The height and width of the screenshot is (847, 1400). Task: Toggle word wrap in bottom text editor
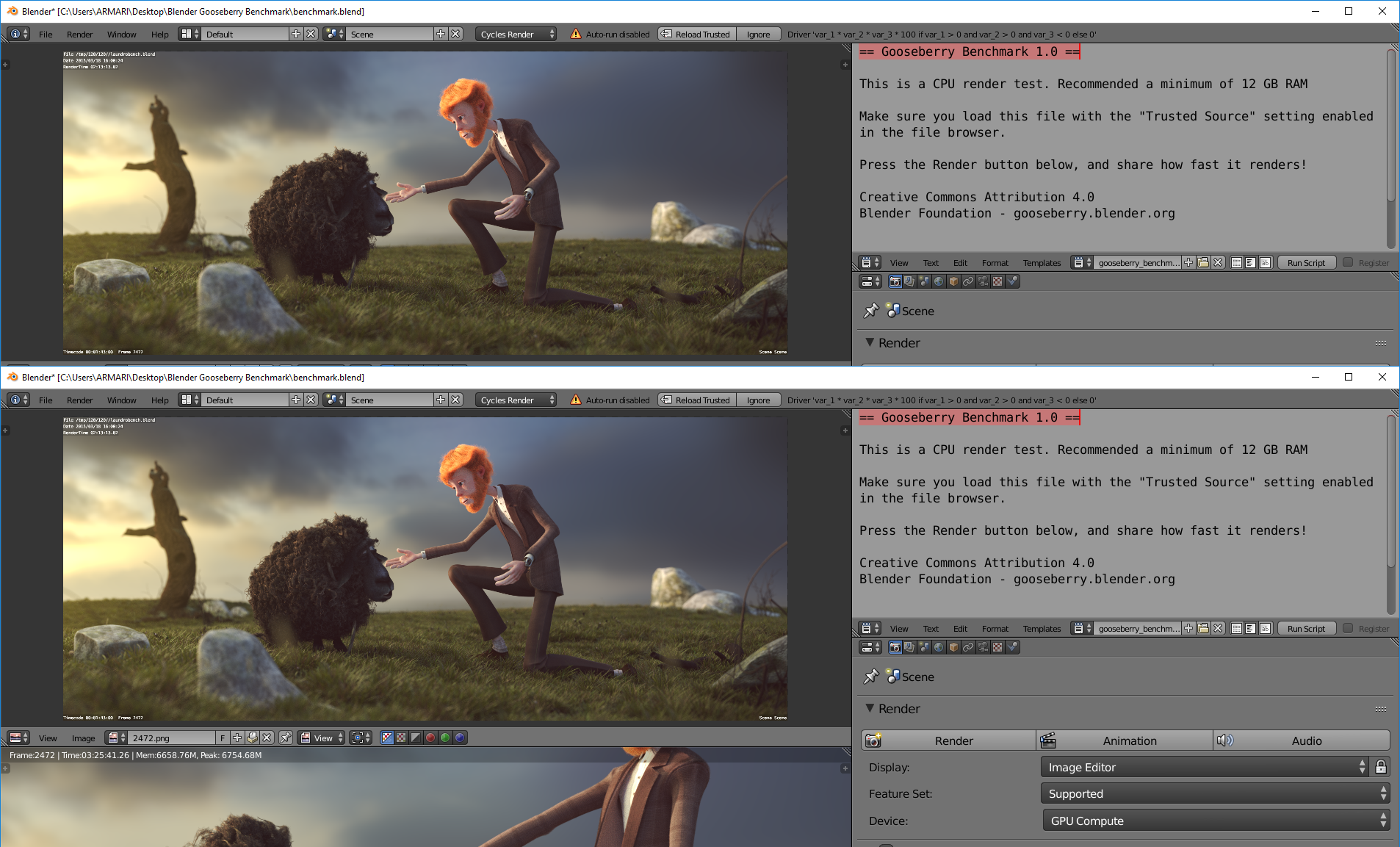coord(1250,628)
